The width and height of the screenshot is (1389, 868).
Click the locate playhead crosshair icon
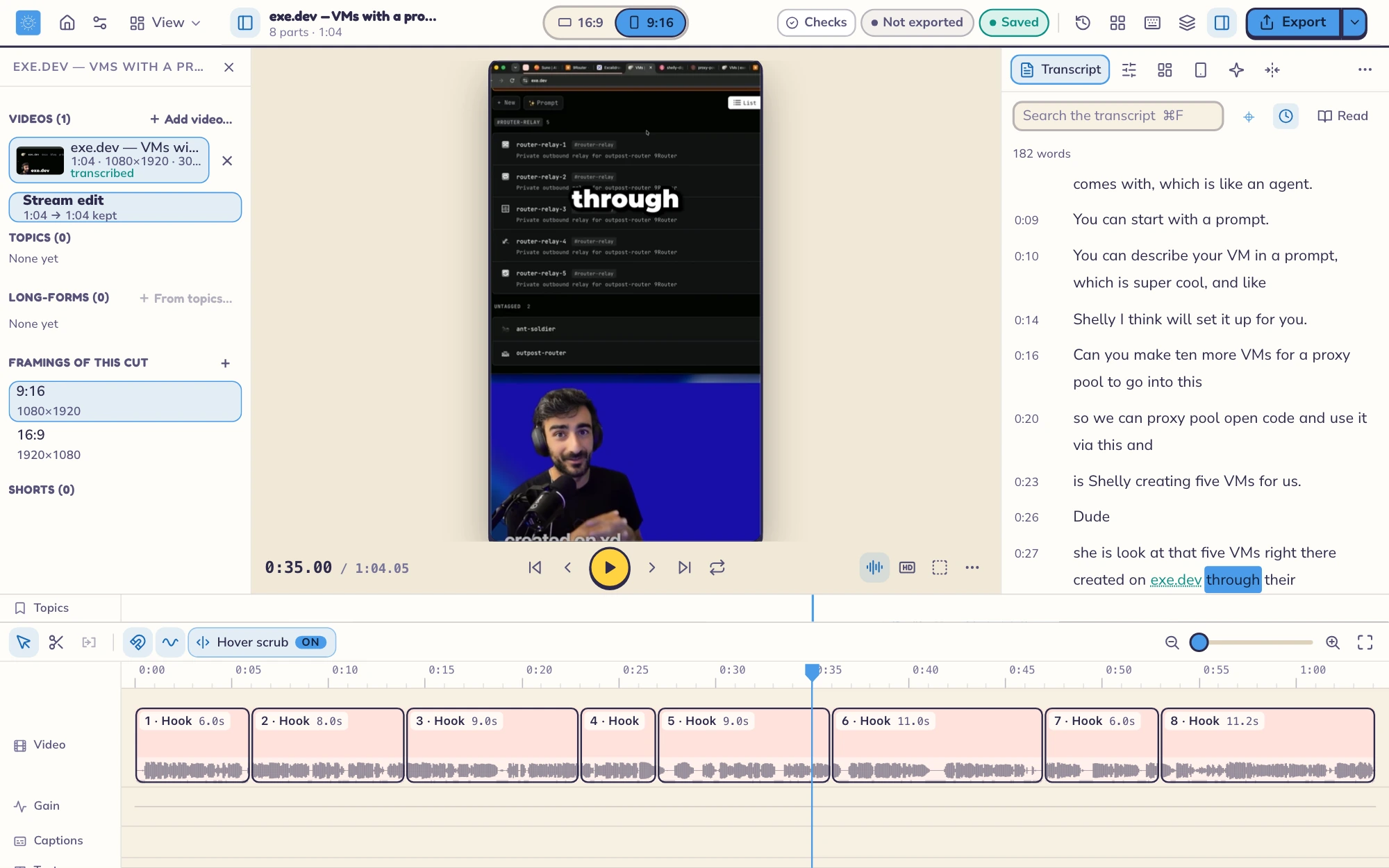click(x=1249, y=117)
